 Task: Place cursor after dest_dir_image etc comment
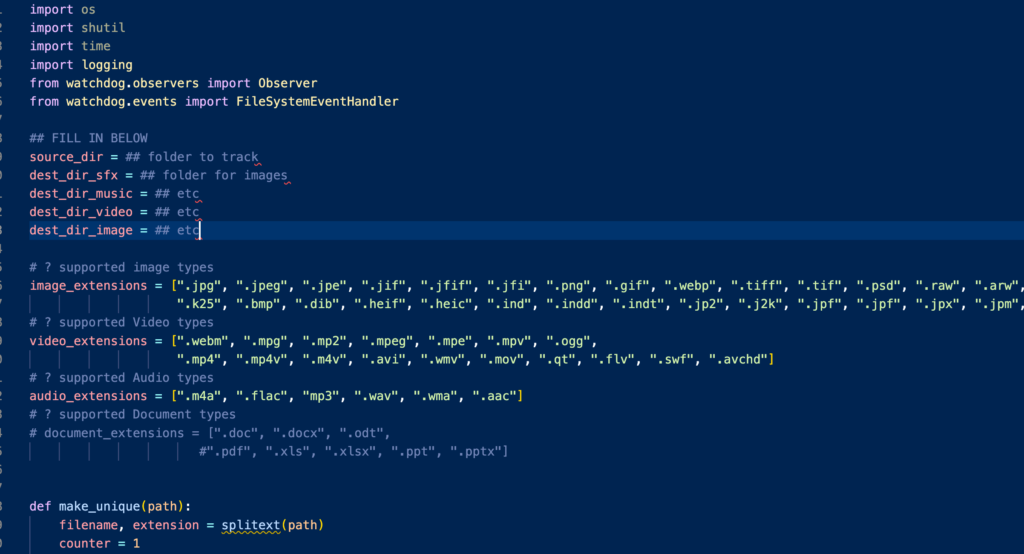click(x=200, y=231)
